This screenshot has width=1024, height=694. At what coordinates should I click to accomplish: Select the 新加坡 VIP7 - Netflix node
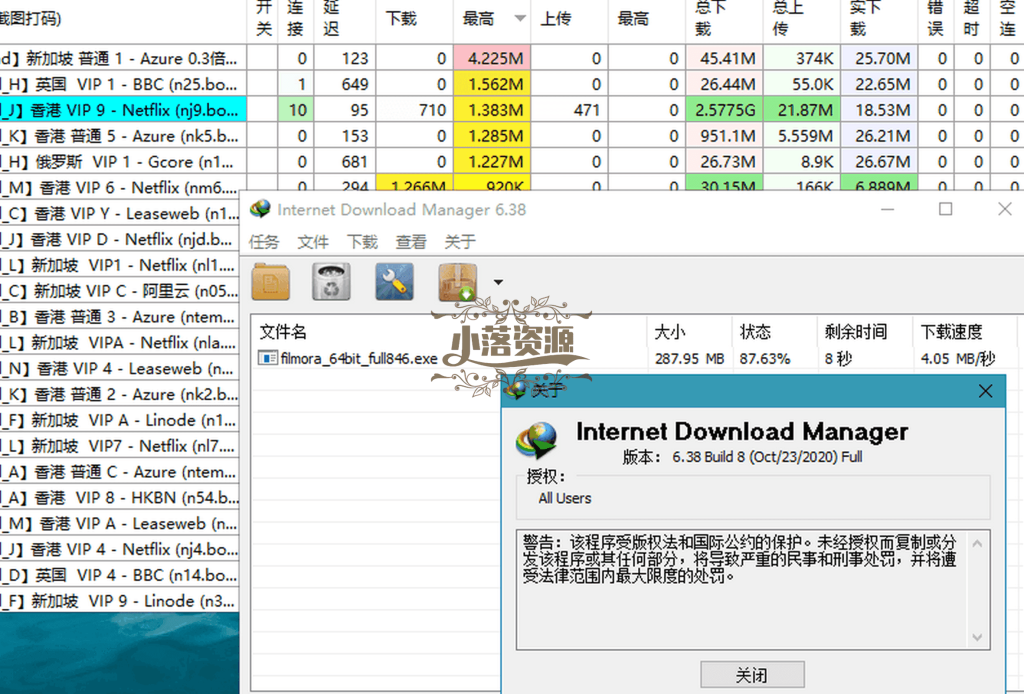(120, 446)
